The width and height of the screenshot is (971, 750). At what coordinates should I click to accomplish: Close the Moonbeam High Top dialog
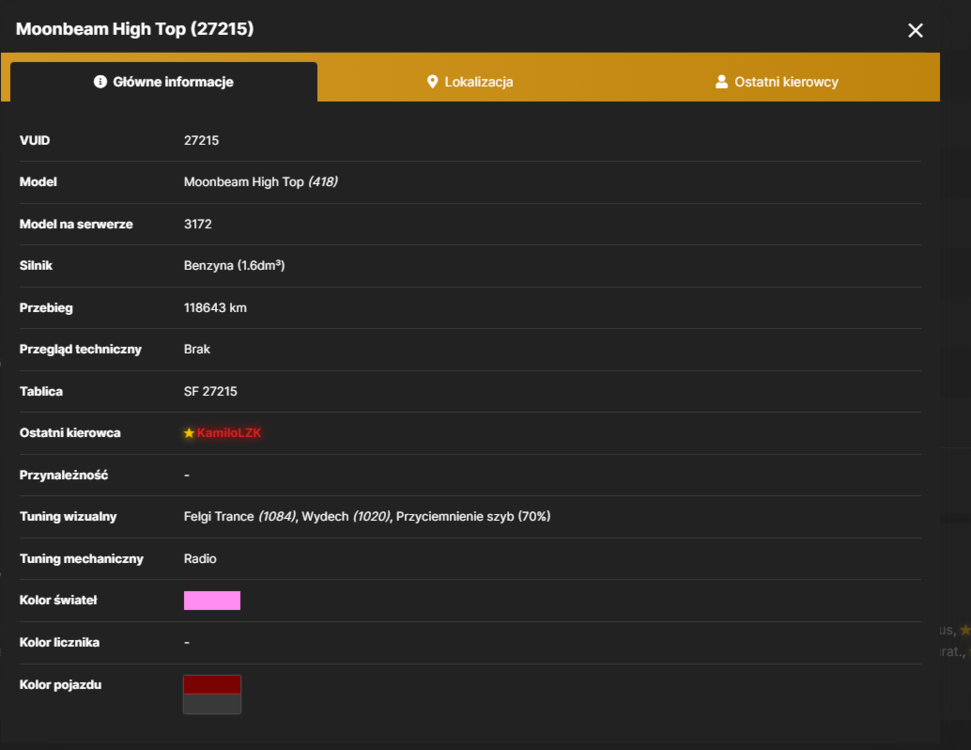pyautogui.click(x=915, y=30)
